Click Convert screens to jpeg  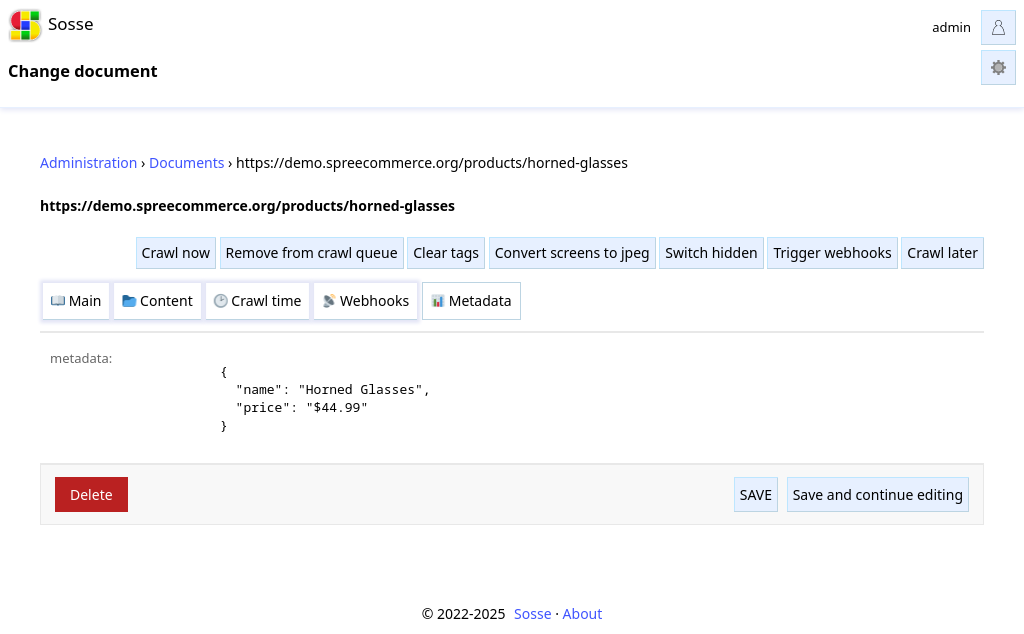pyautogui.click(x=572, y=253)
